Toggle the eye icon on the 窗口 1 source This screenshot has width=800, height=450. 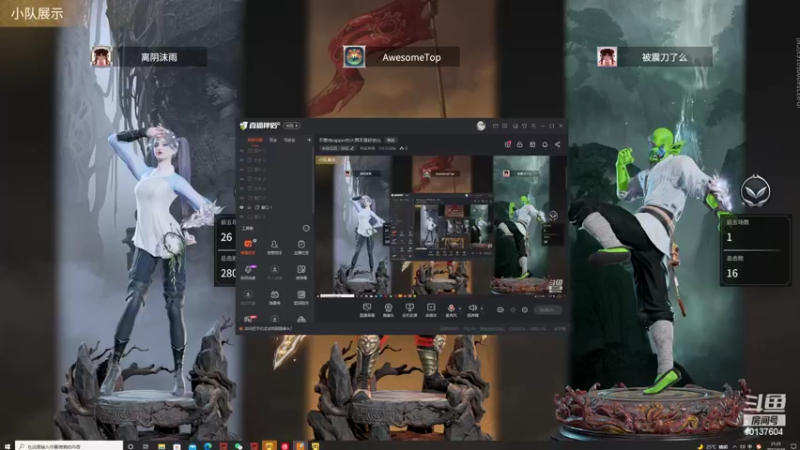click(241, 207)
